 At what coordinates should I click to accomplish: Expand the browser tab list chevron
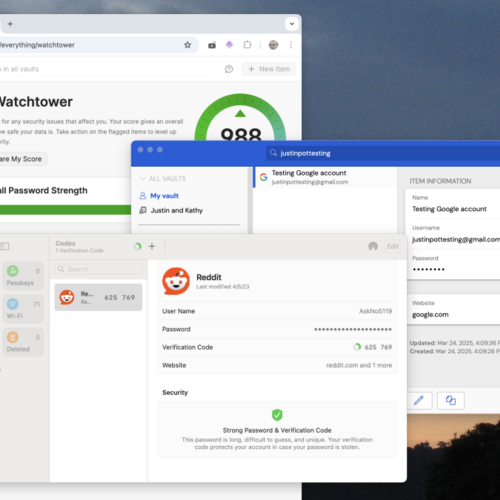(292, 24)
